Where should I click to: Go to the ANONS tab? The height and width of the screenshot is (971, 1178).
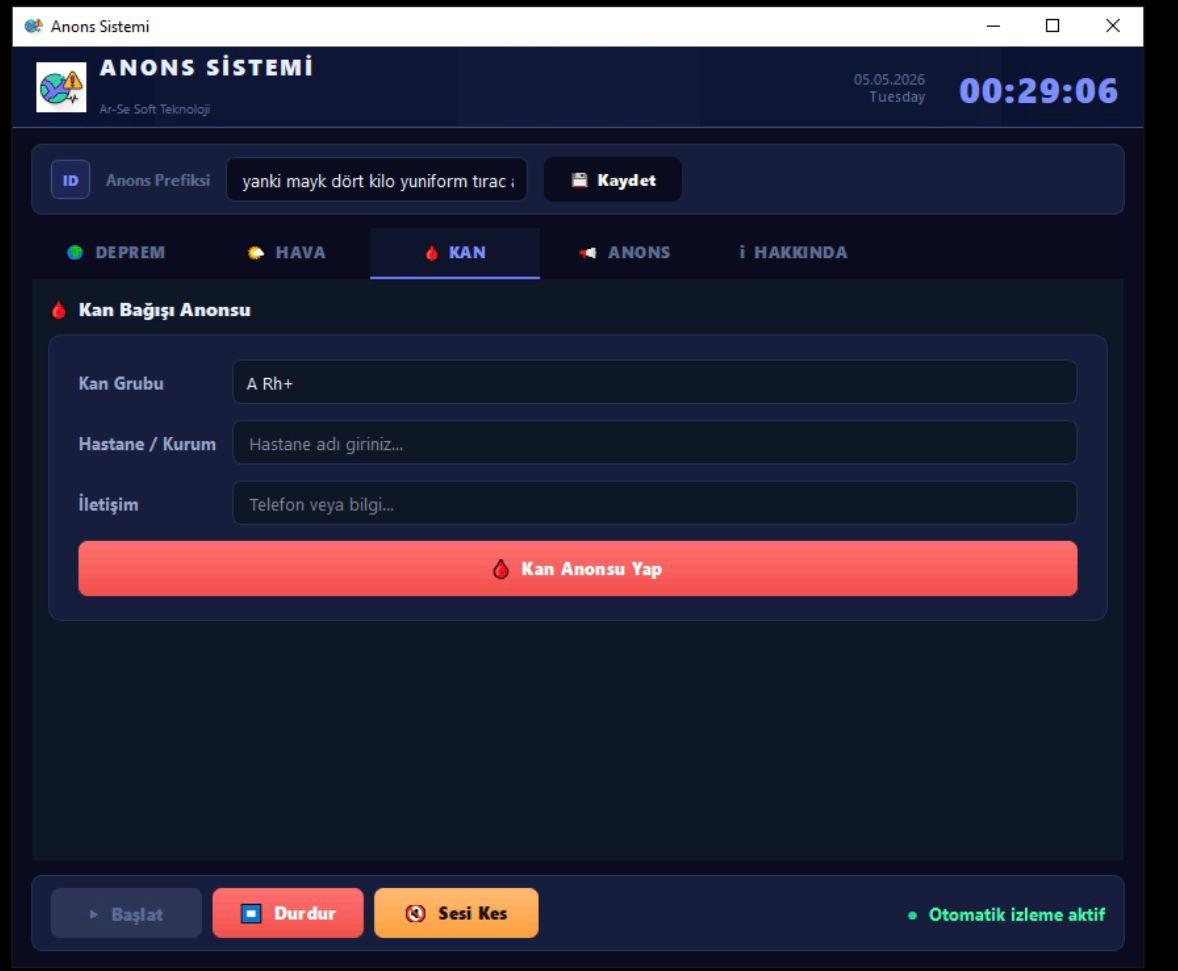(x=624, y=253)
